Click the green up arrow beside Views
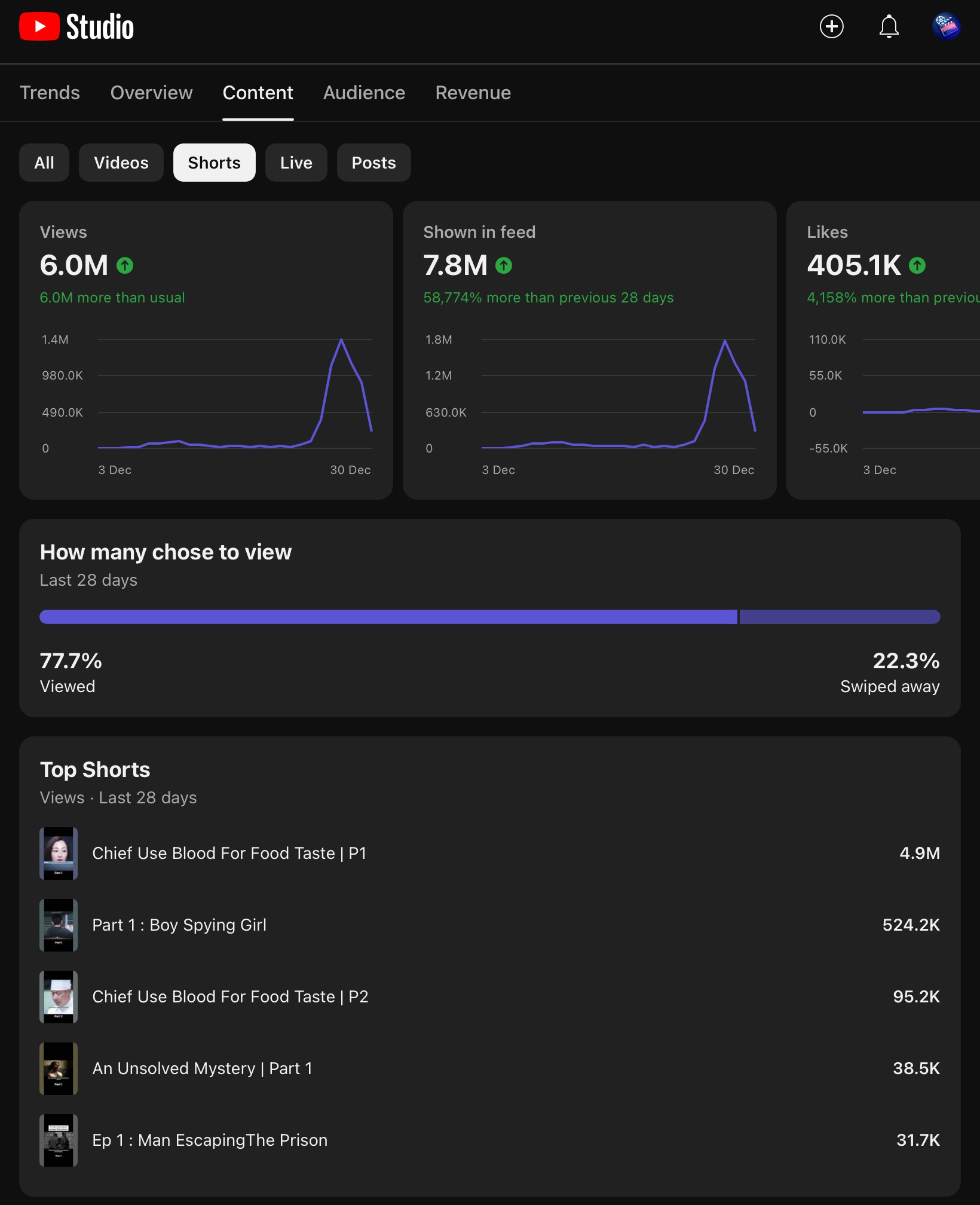The width and height of the screenshot is (980, 1205). (125, 265)
